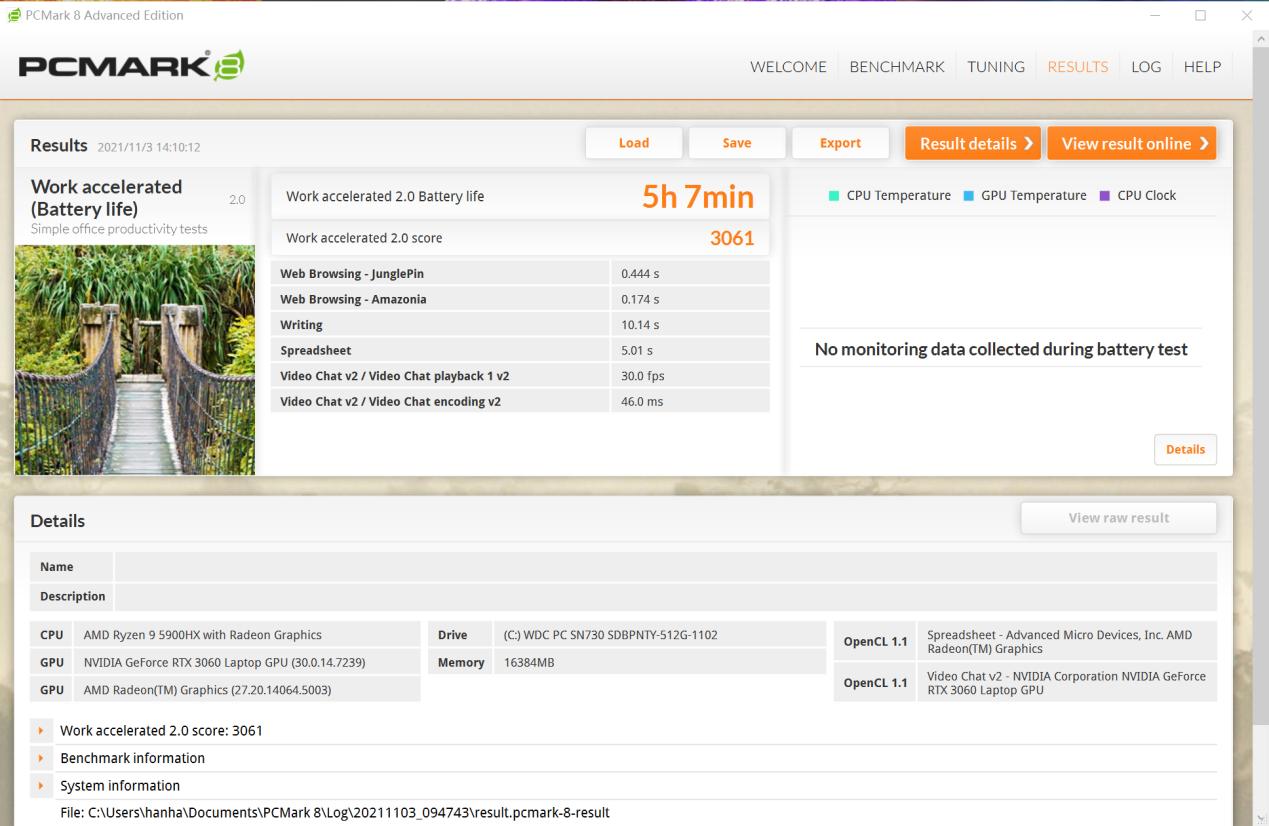Image resolution: width=1269 pixels, height=826 pixels.
Task: Click the Name input field
Action: coord(666,567)
